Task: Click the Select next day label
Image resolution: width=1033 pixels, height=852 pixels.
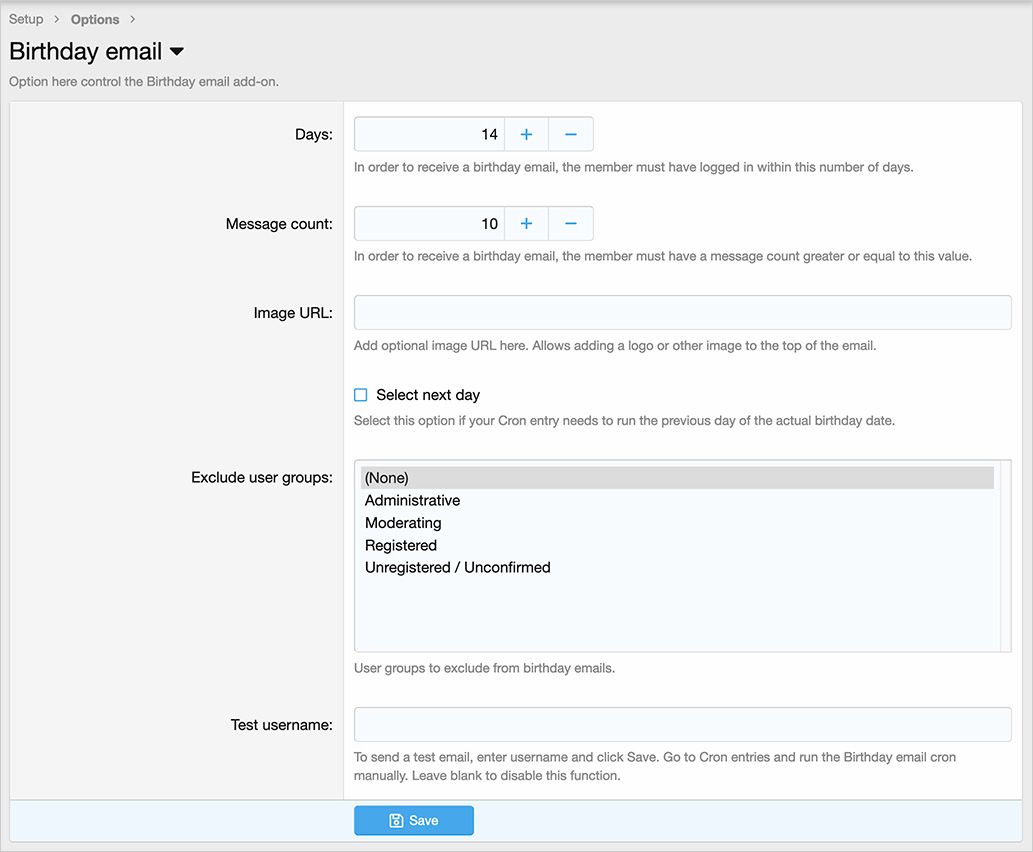Action: (428, 395)
